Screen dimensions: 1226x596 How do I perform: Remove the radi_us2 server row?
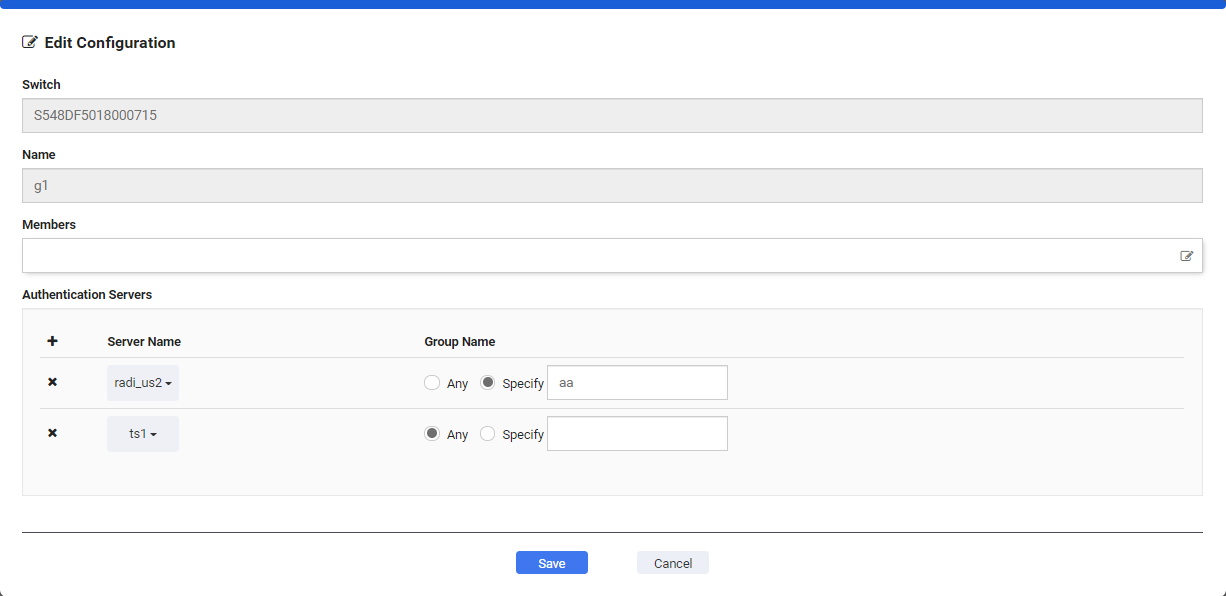(53, 382)
